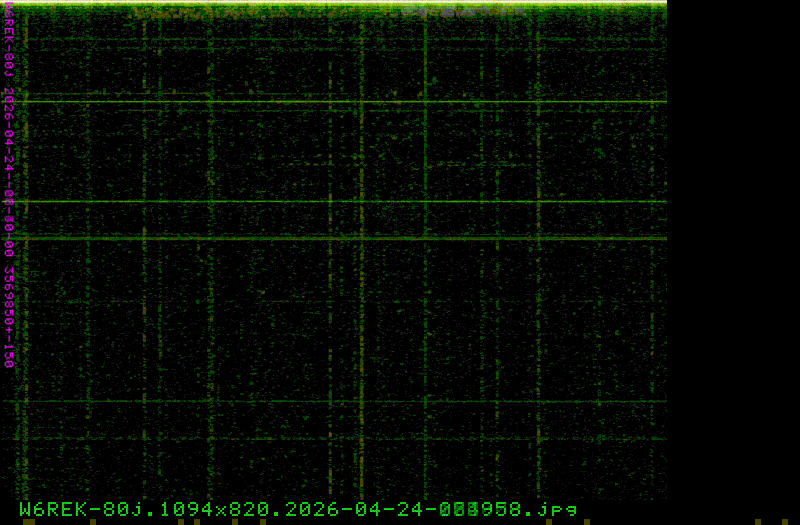Click the bright yellow-green band at top
The width and height of the screenshot is (800, 525).
click(333, 5)
